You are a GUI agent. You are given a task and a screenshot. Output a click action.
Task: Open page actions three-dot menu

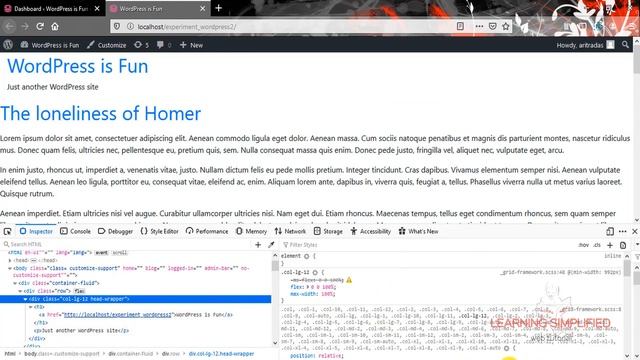tap(479, 26)
